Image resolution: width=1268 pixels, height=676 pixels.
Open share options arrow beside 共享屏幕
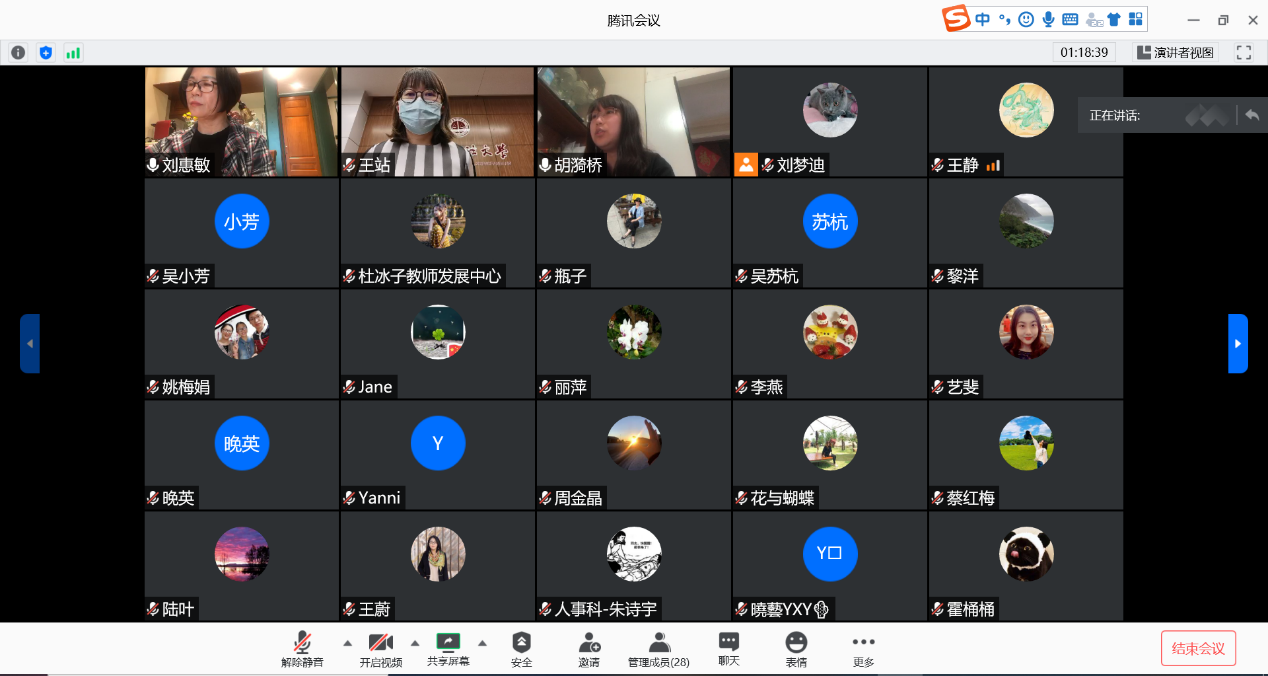click(482, 643)
